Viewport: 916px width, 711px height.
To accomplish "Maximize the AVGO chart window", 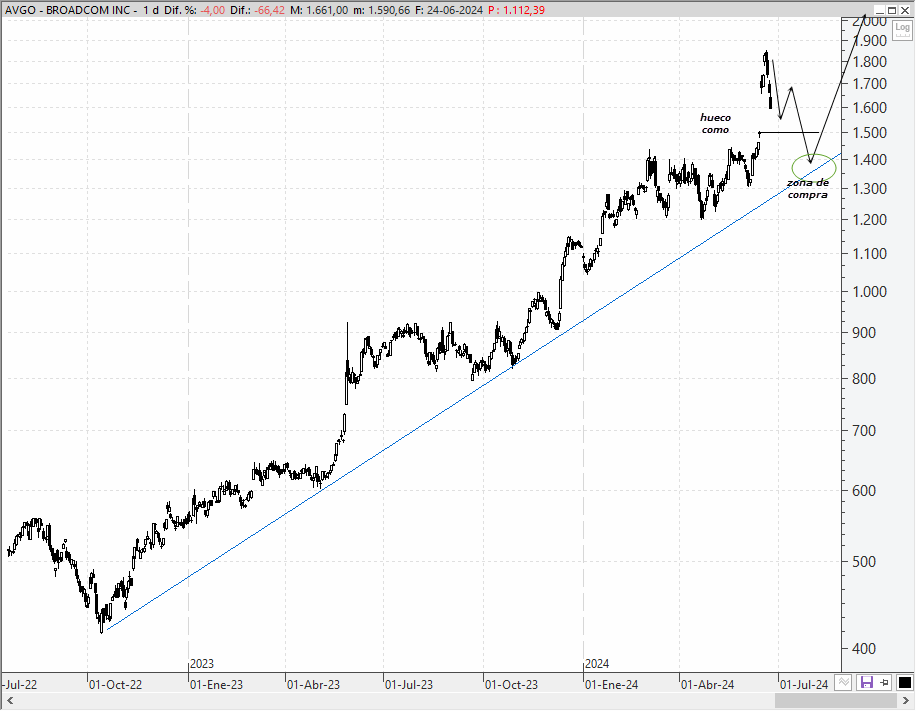I will click(892, 10).
